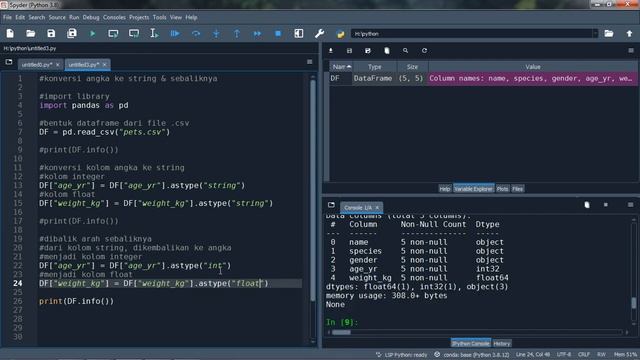Click the editor vertical scrollbar
Viewport: 640px width, 360px height.
[x=313, y=191]
